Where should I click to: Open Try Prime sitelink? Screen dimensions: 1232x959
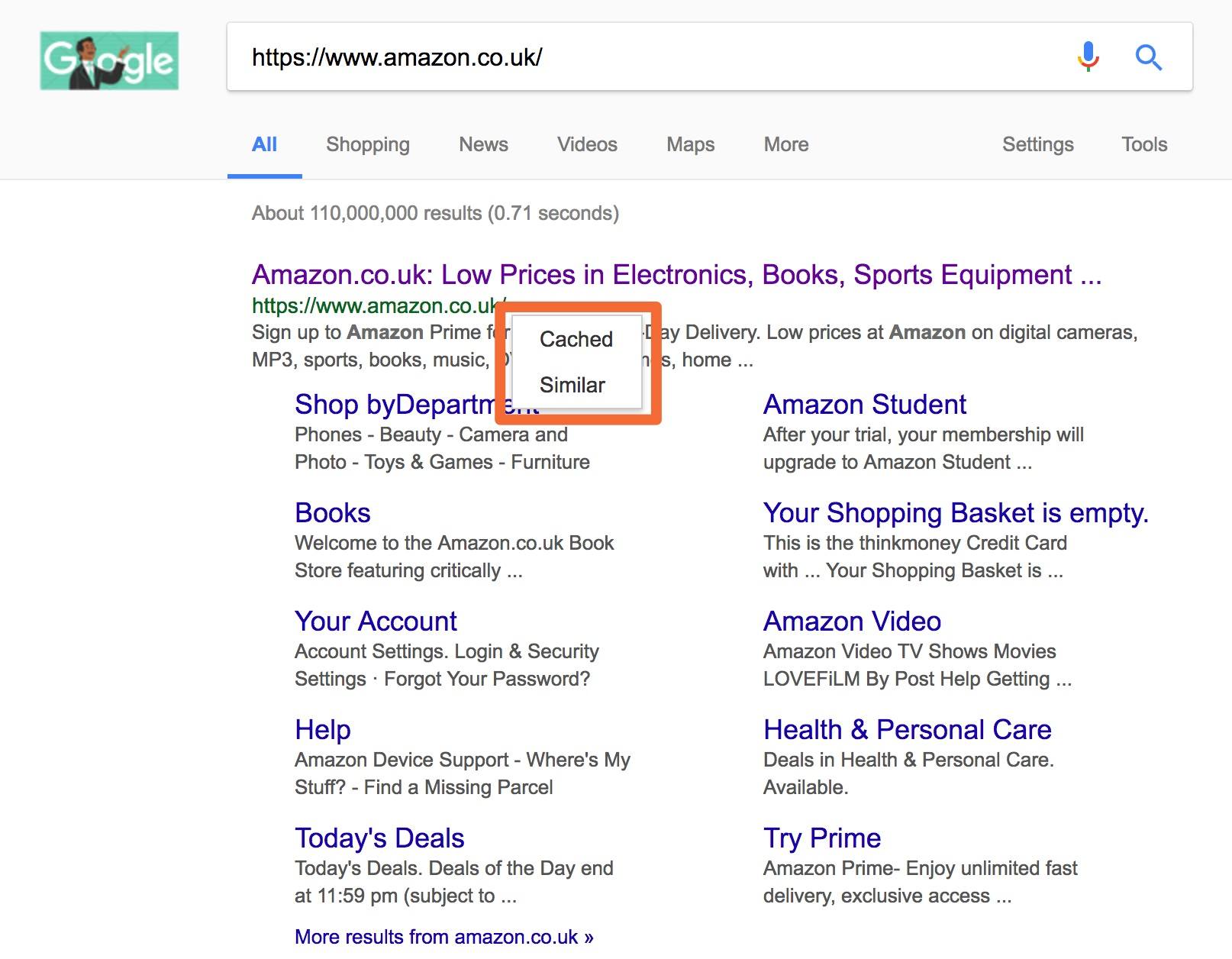[x=822, y=838]
